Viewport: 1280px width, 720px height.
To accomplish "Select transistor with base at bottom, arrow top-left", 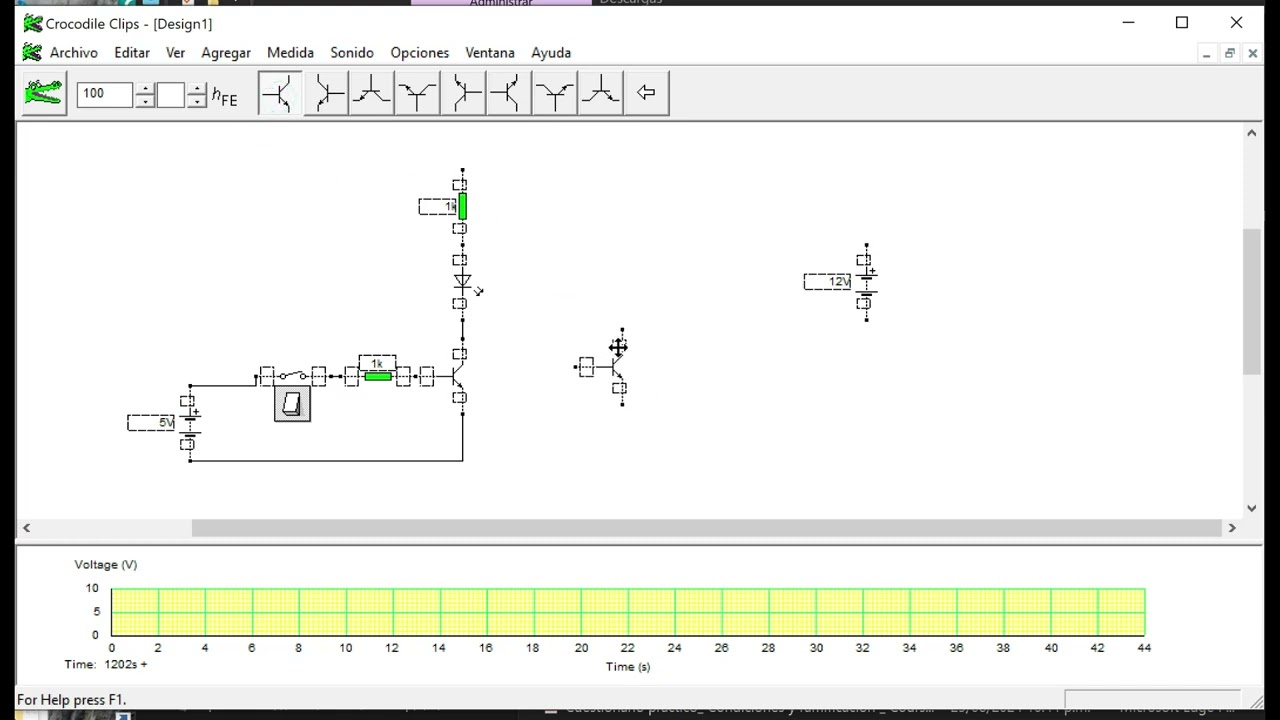I will point(417,93).
